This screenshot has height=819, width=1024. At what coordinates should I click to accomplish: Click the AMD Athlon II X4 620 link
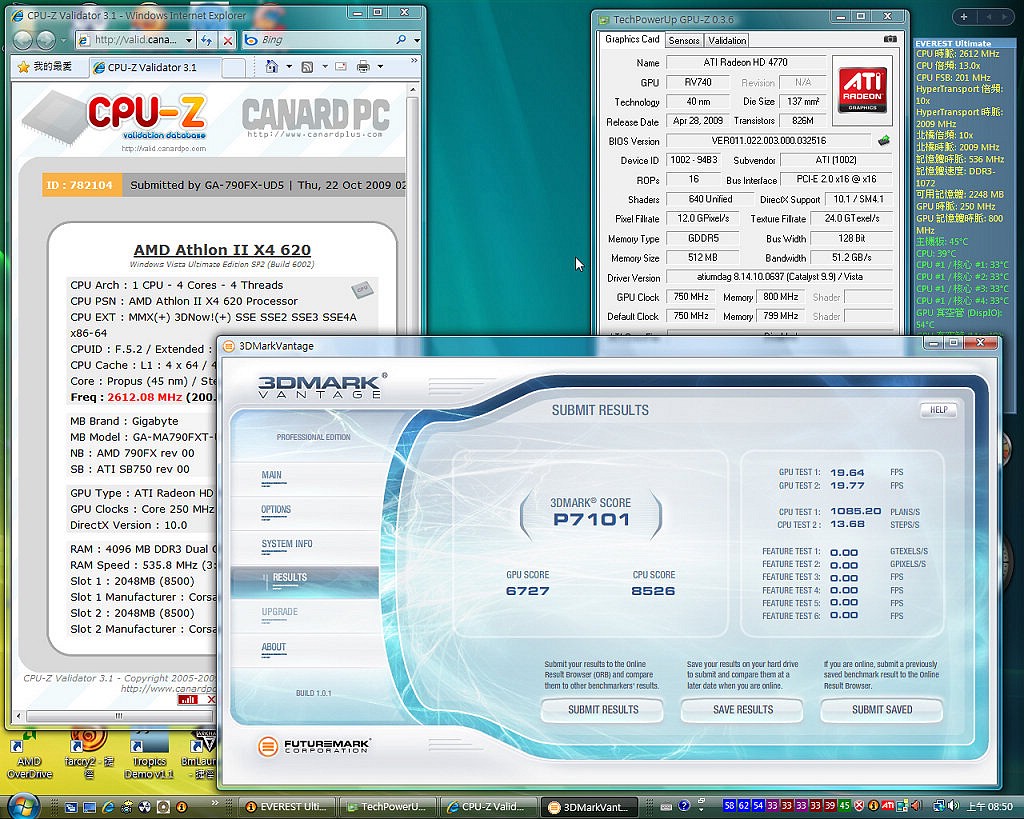pyautogui.click(x=222, y=249)
